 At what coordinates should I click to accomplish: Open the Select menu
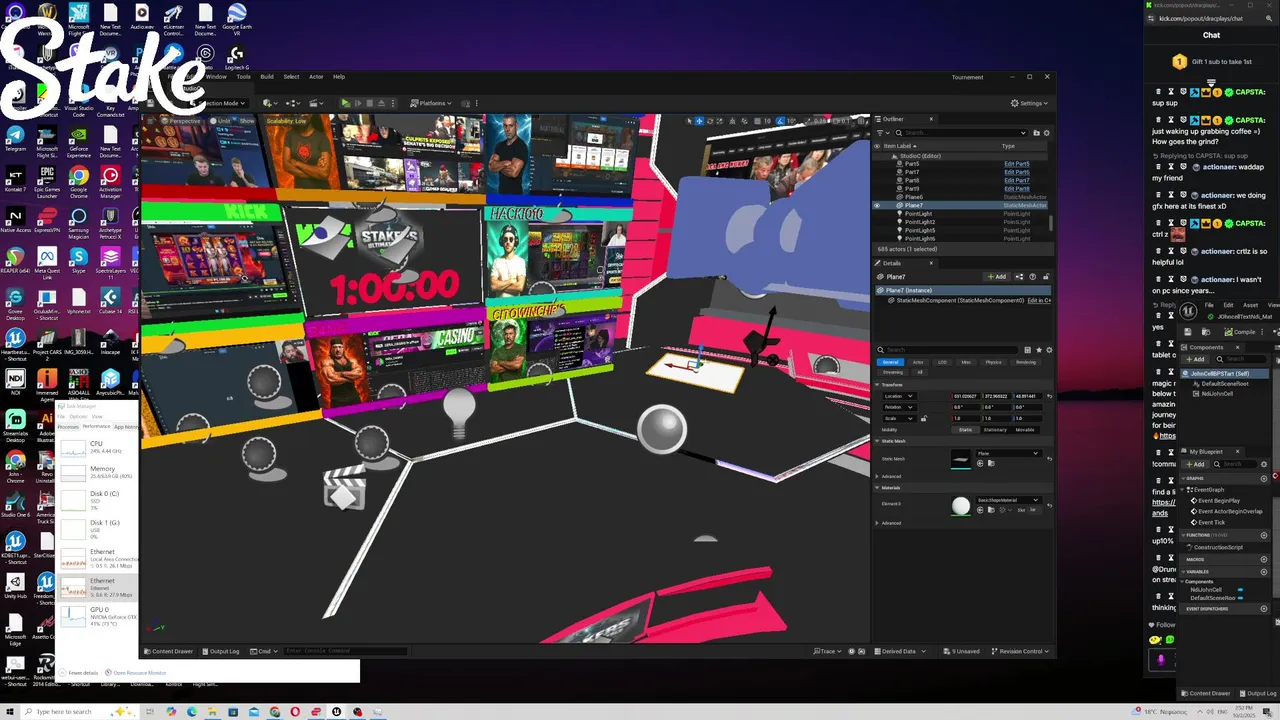pyautogui.click(x=291, y=77)
